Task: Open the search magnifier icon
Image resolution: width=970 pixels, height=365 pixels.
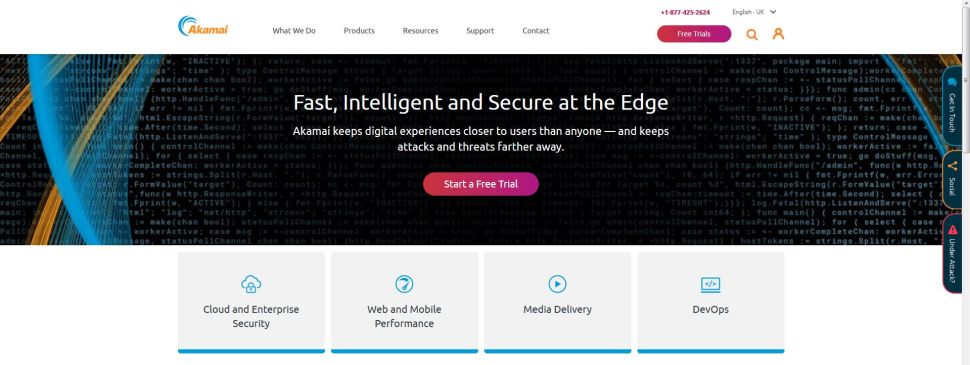Action: point(752,34)
